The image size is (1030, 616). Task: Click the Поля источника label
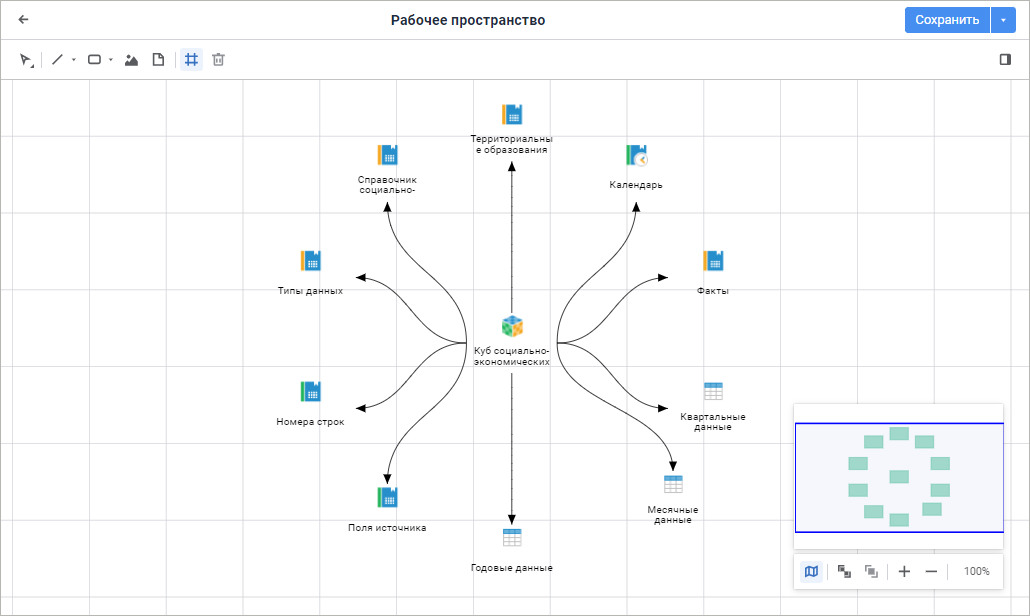click(388, 528)
